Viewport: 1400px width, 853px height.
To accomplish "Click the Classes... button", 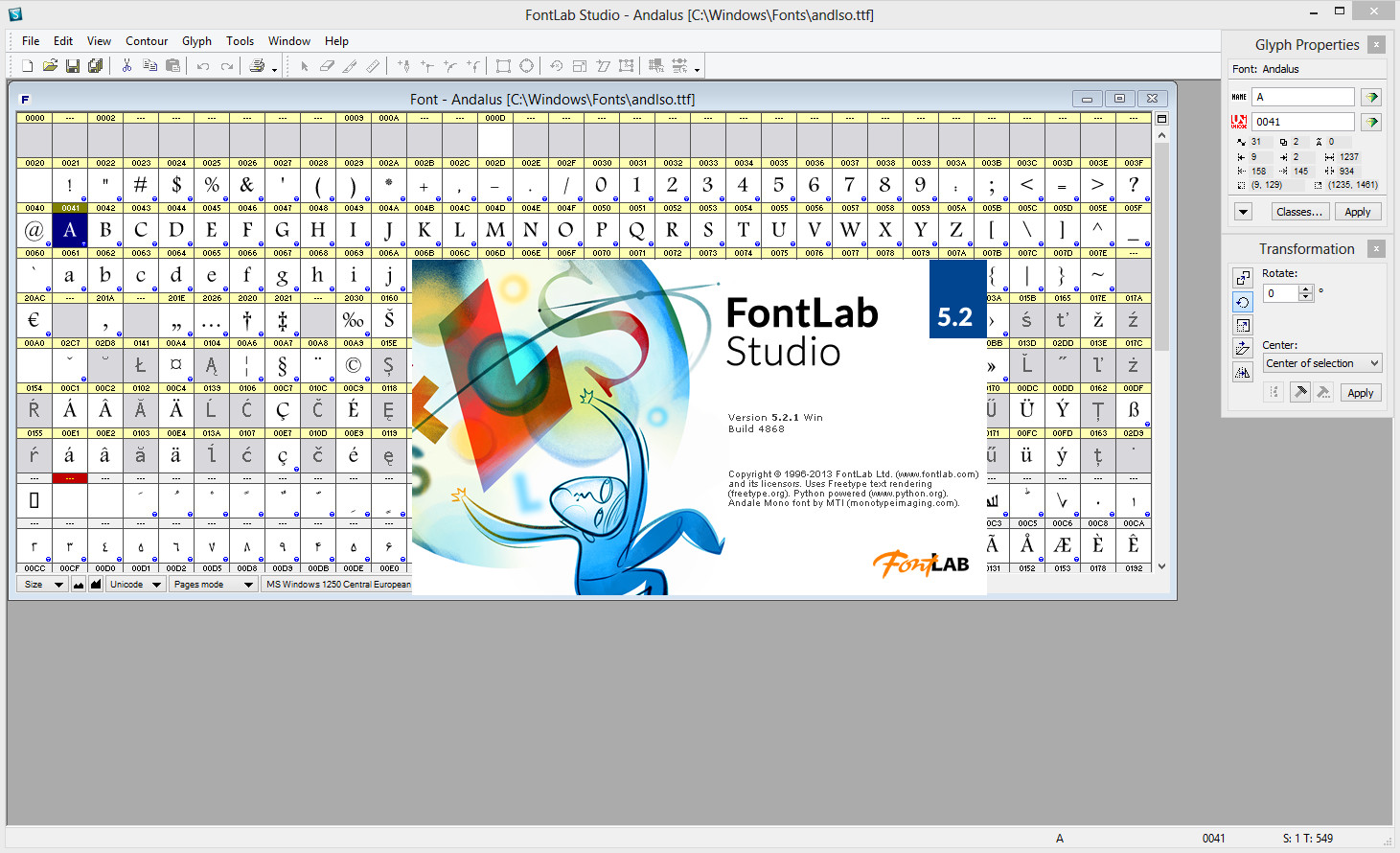I will coord(1299,212).
